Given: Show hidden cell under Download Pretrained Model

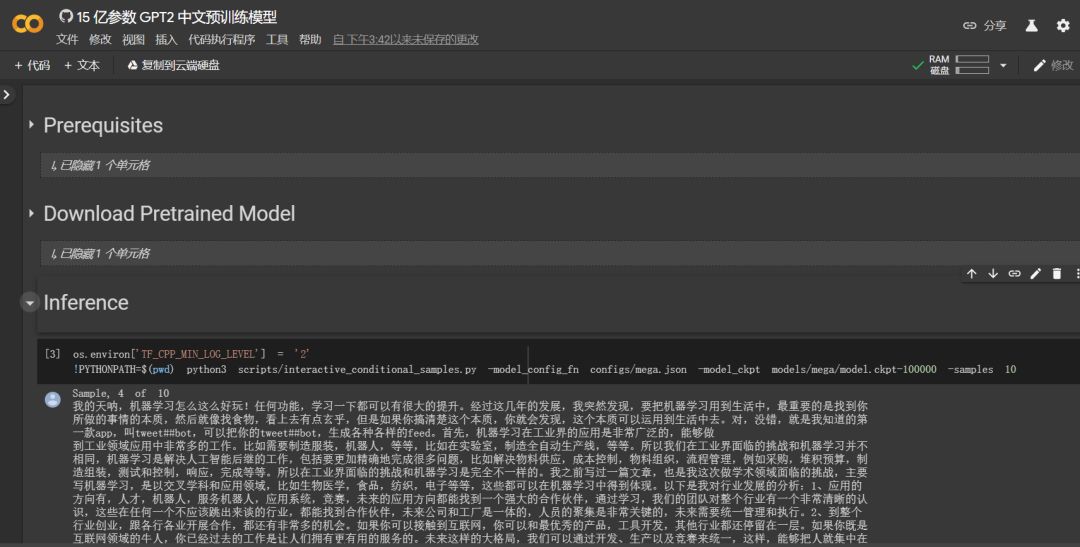Looking at the screenshot, I should pos(559,254).
